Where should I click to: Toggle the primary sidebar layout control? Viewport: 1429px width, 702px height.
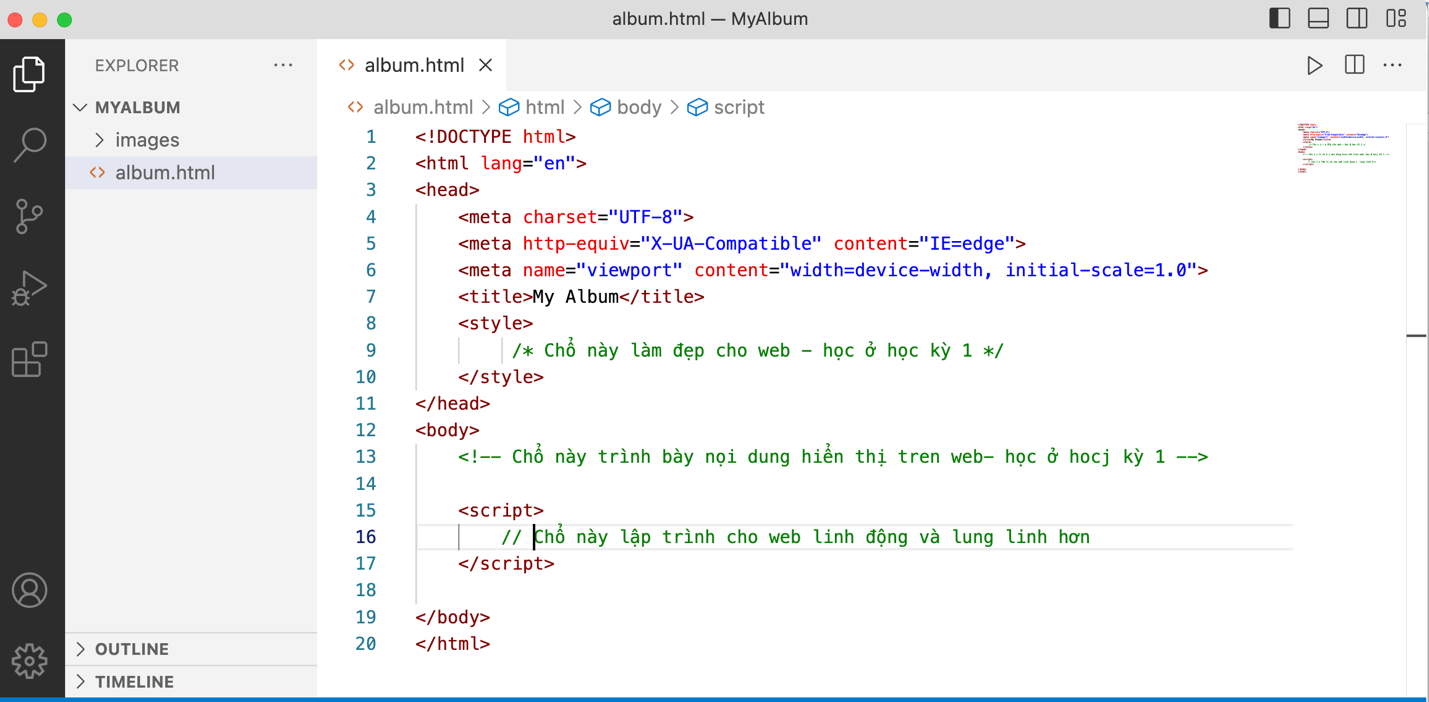[1279, 17]
